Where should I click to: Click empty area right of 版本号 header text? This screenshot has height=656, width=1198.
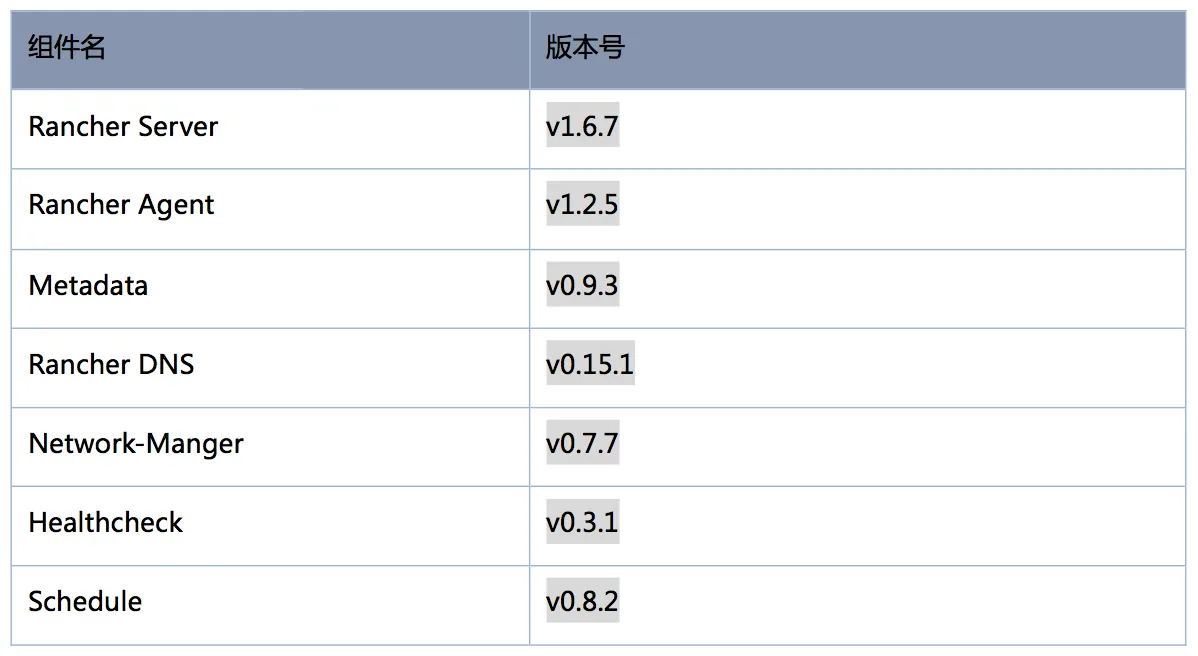[x=905, y=49]
